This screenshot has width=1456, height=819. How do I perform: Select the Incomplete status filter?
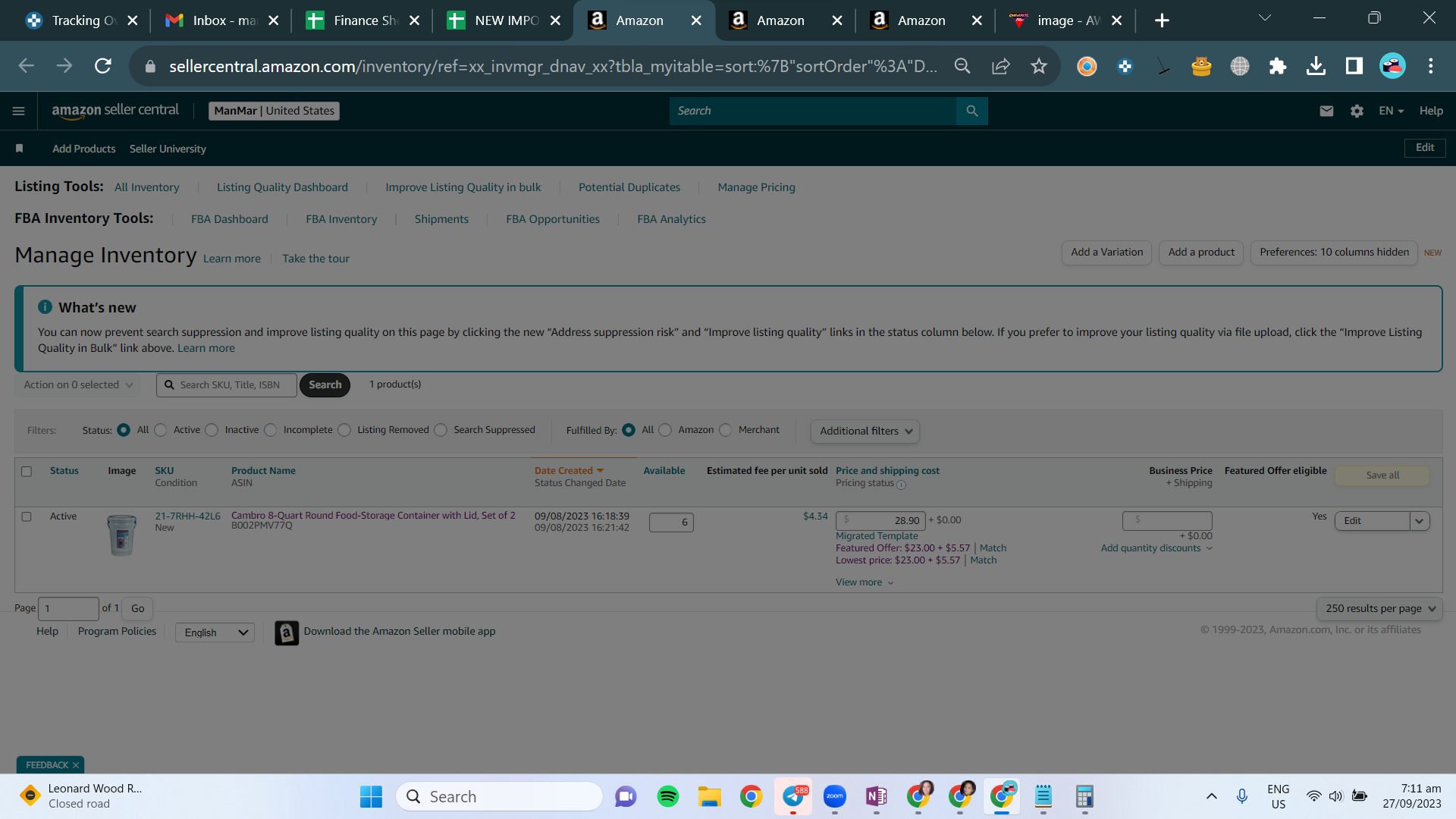271,430
